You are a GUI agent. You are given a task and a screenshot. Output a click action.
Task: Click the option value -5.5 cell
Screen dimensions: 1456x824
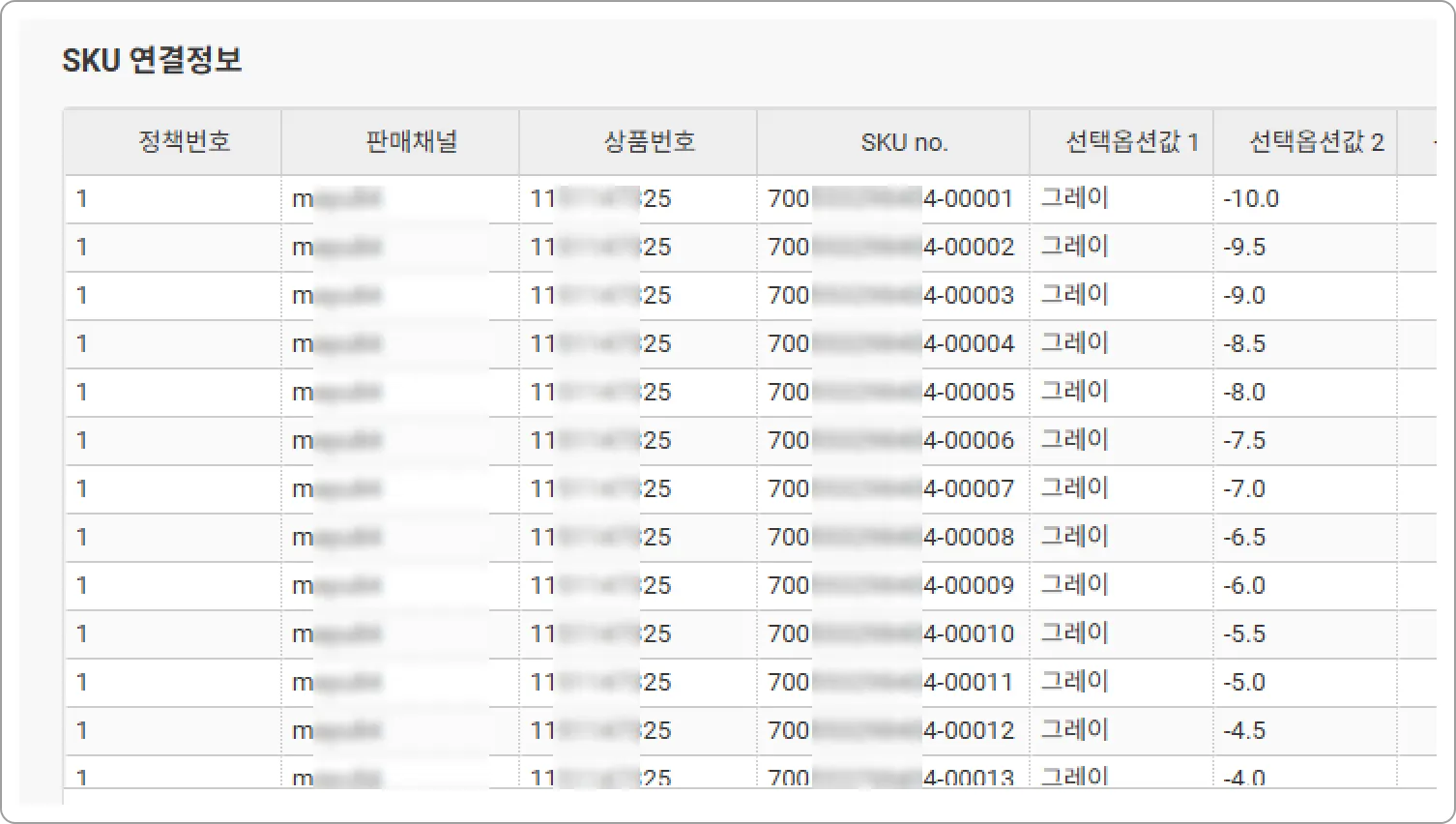coord(1305,634)
